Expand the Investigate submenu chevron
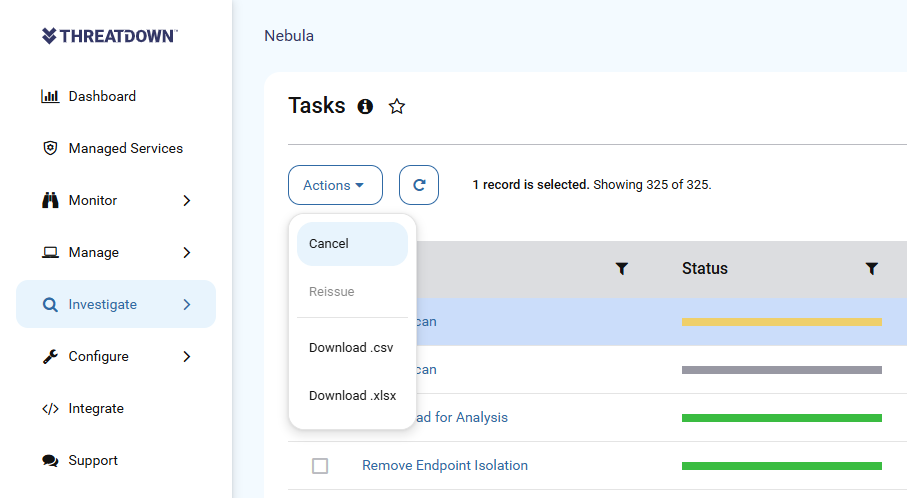 pos(187,304)
